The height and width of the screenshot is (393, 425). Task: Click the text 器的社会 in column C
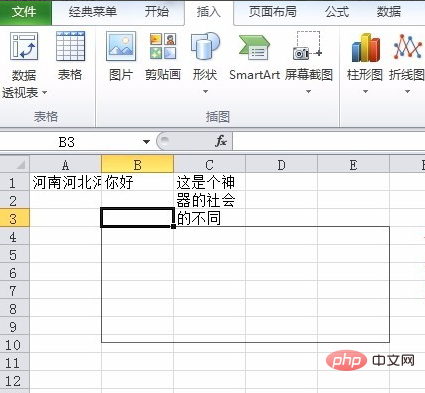pyautogui.click(x=206, y=200)
